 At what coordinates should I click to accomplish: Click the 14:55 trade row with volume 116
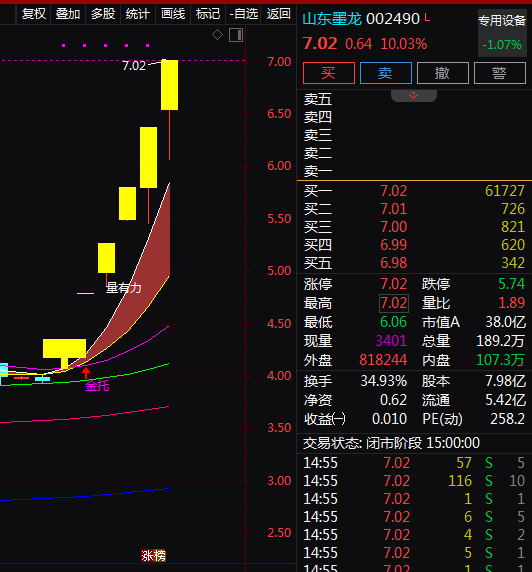point(414,481)
